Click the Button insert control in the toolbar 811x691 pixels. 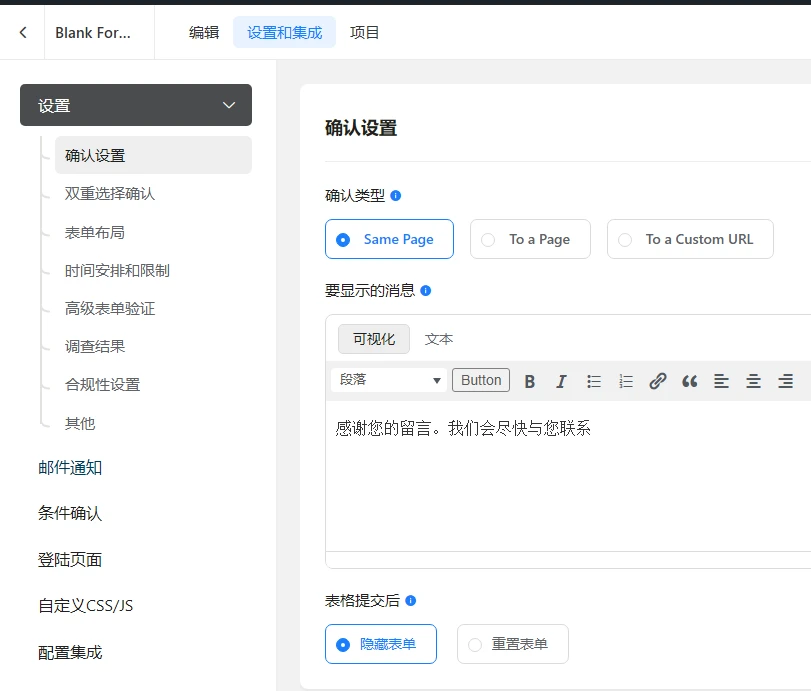[x=480, y=380]
